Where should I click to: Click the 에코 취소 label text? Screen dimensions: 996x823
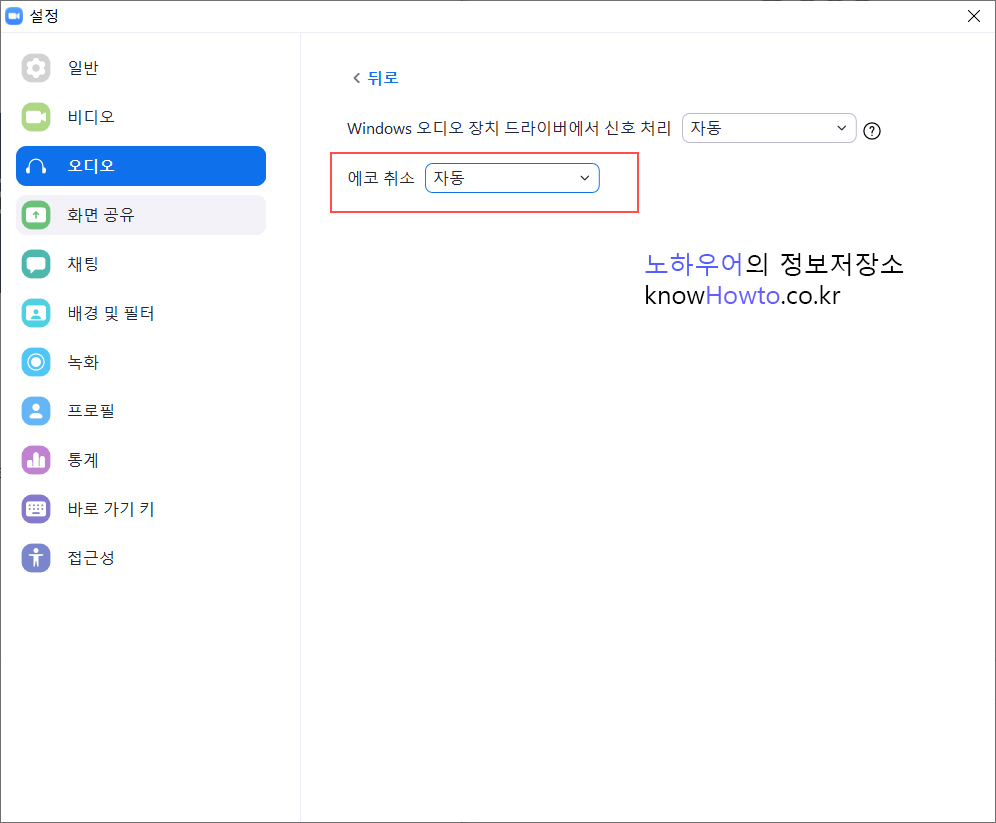tap(381, 178)
